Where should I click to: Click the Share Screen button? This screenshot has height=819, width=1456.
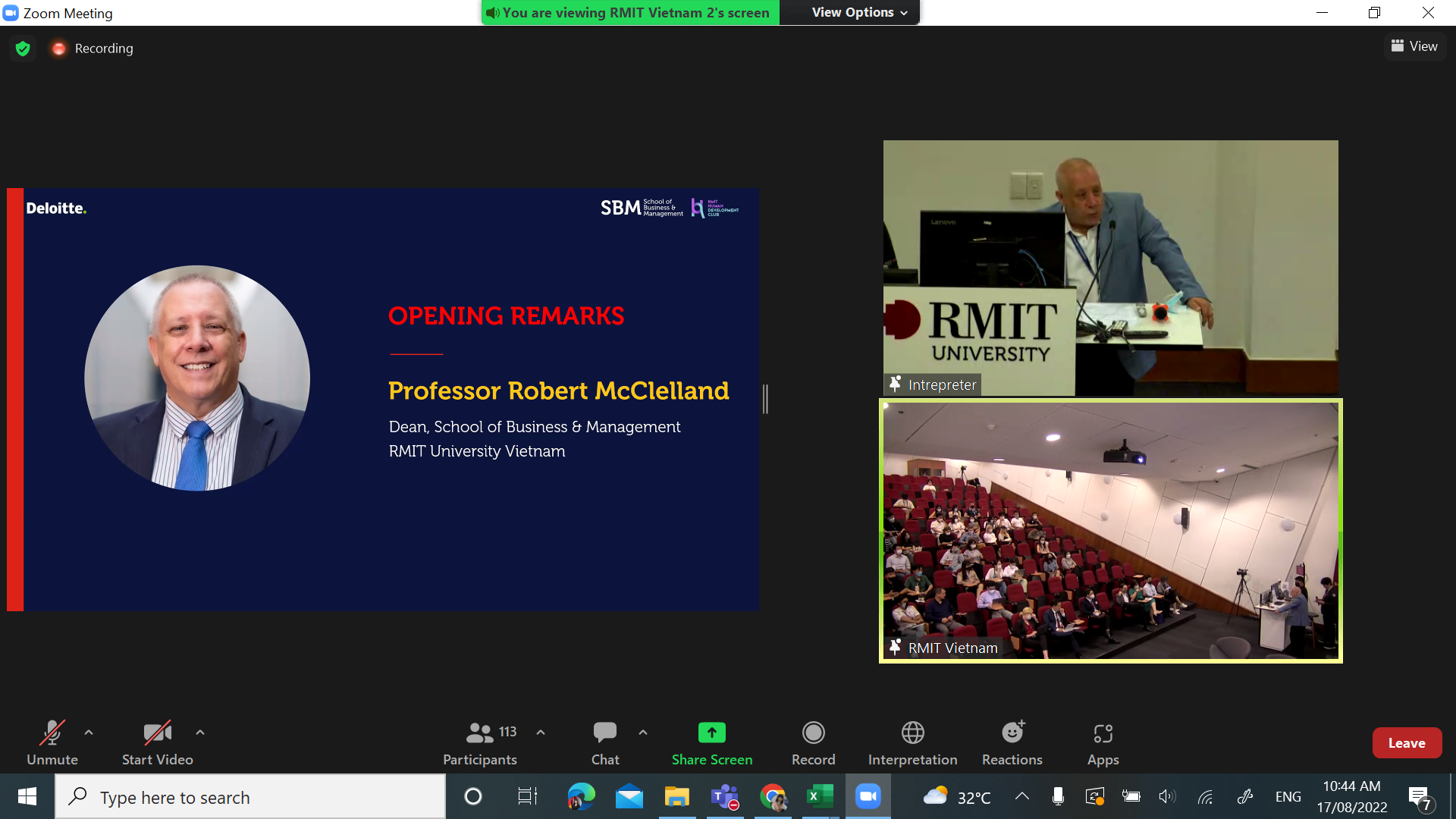pyautogui.click(x=712, y=743)
